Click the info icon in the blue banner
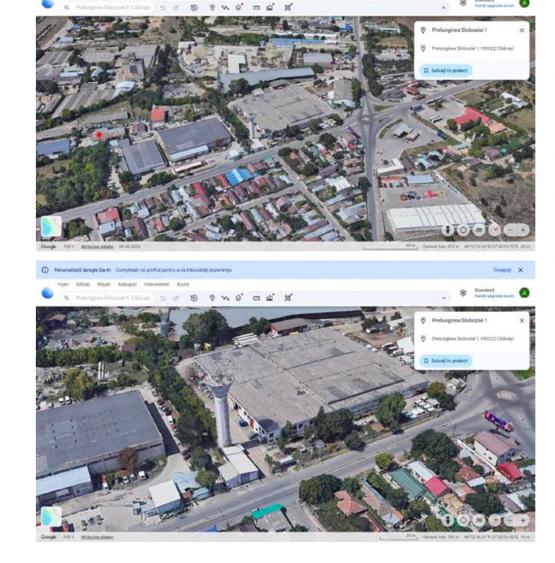 click(45, 270)
